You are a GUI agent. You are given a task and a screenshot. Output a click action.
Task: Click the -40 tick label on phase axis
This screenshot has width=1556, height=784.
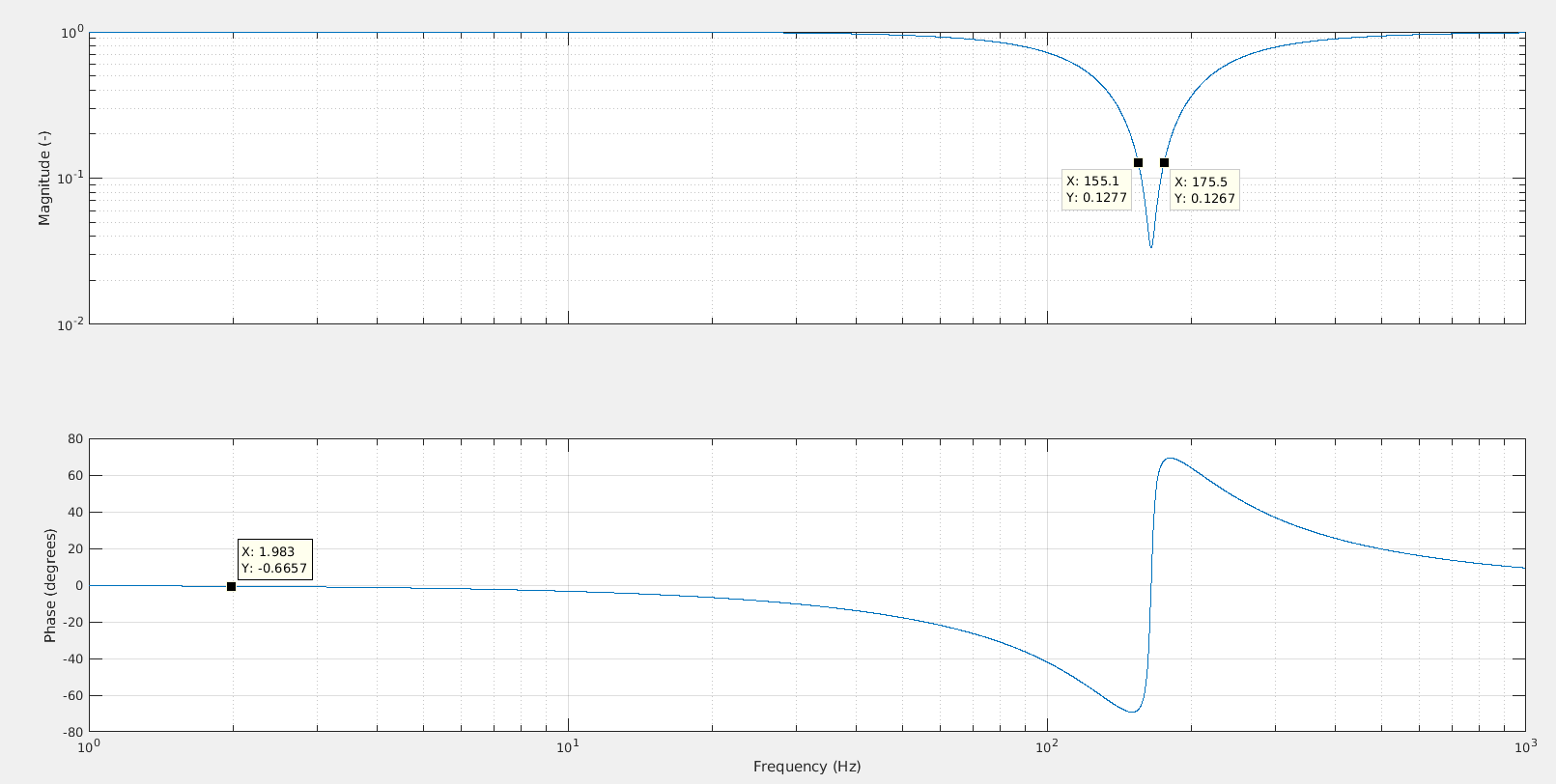72,659
